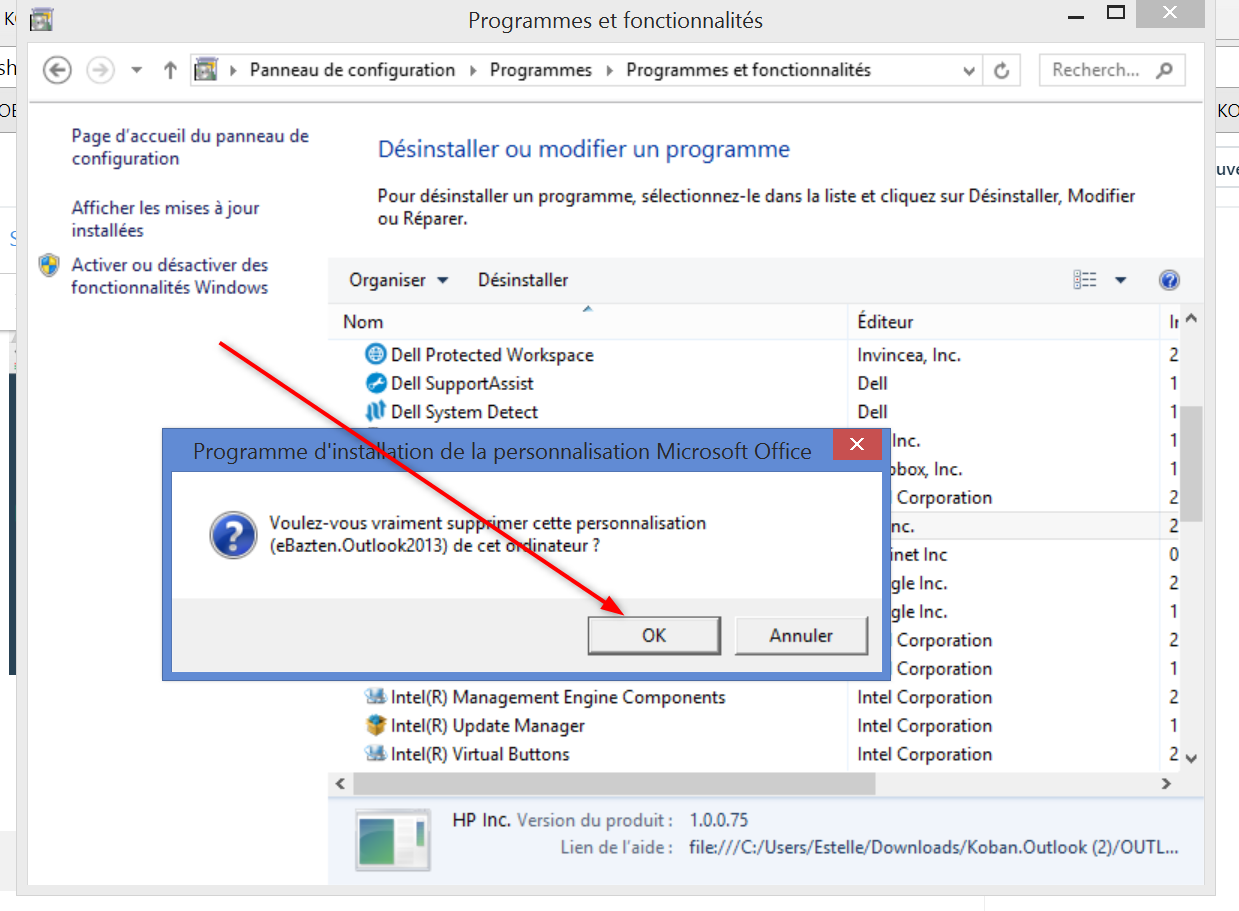Confirm removal with the OK button
This screenshot has height=911, width=1239.
pos(654,635)
